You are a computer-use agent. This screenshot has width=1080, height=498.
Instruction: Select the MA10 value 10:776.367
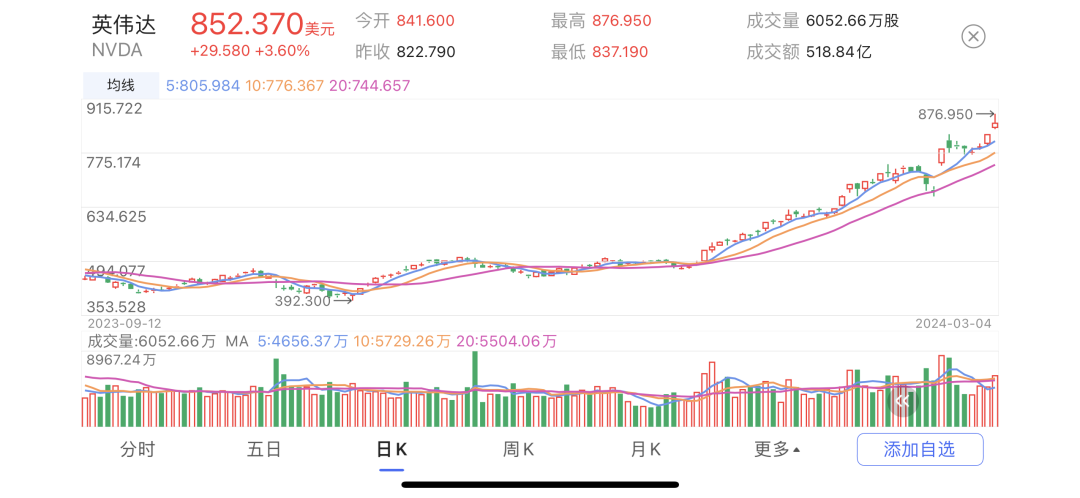click(x=284, y=86)
